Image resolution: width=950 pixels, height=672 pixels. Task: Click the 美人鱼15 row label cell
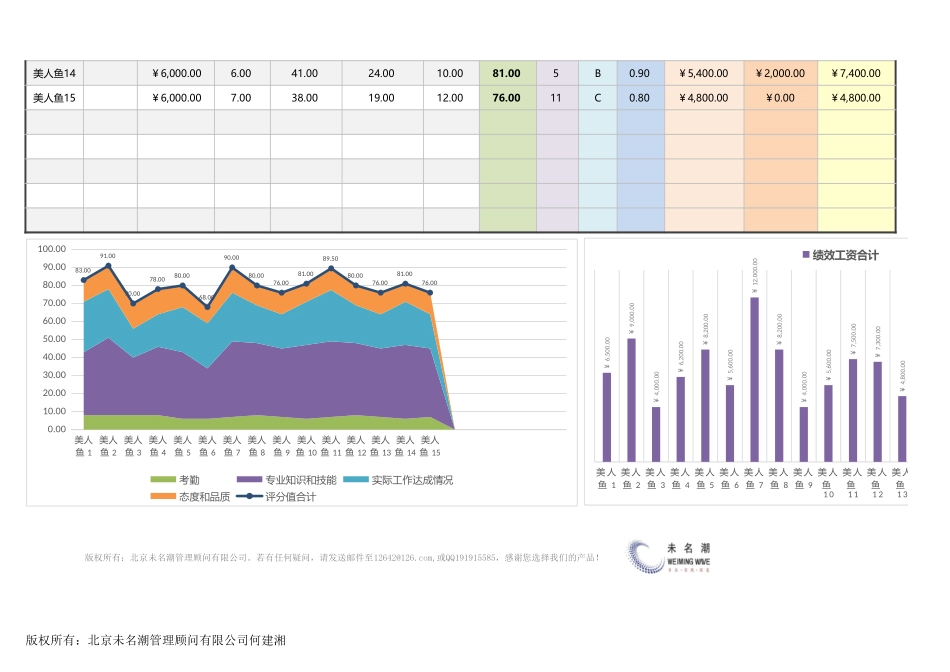[55, 97]
